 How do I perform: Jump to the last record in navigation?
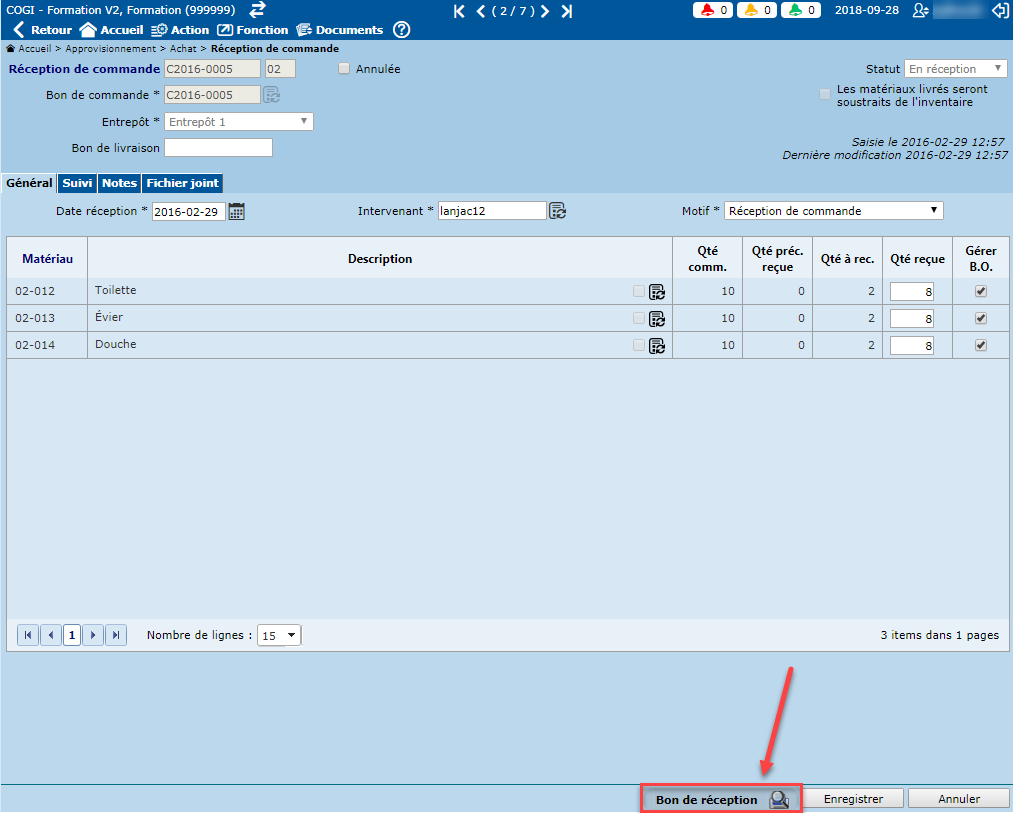click(567, 11)
